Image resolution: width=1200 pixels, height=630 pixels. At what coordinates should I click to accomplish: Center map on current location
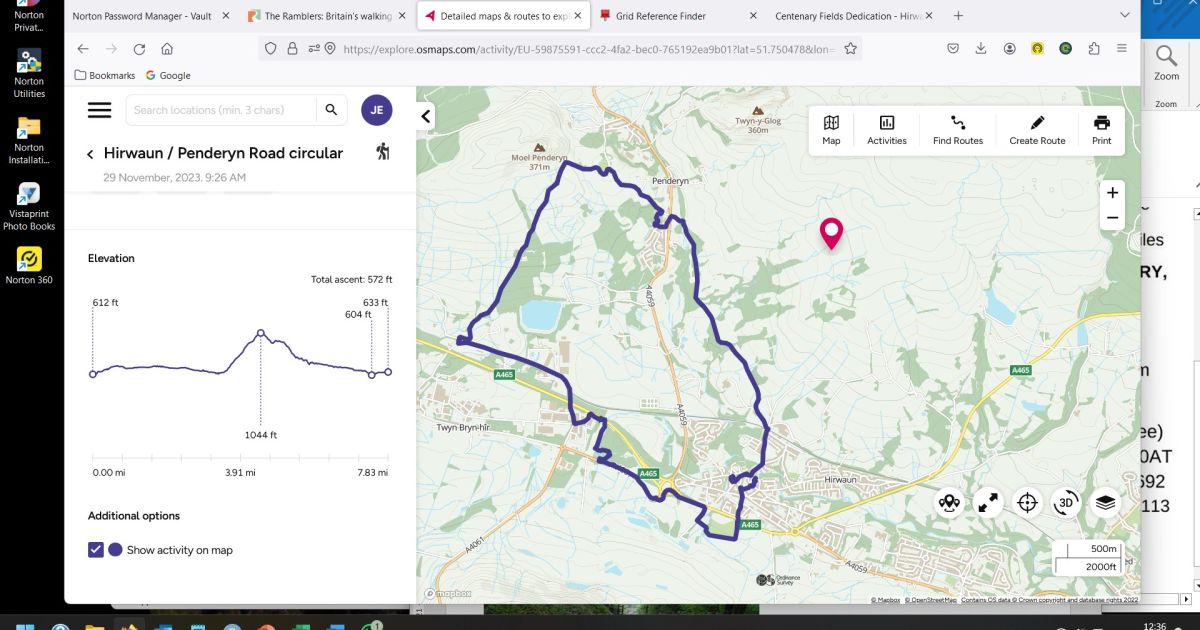tap(1026, 503)
